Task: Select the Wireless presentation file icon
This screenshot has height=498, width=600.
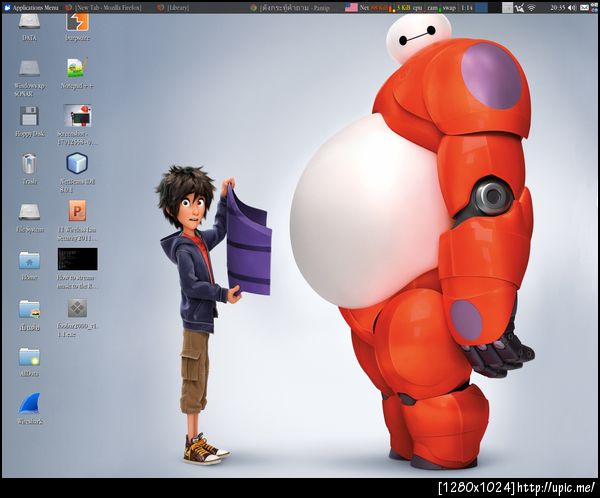Action: pyautogui.click(x=77, y=211)
